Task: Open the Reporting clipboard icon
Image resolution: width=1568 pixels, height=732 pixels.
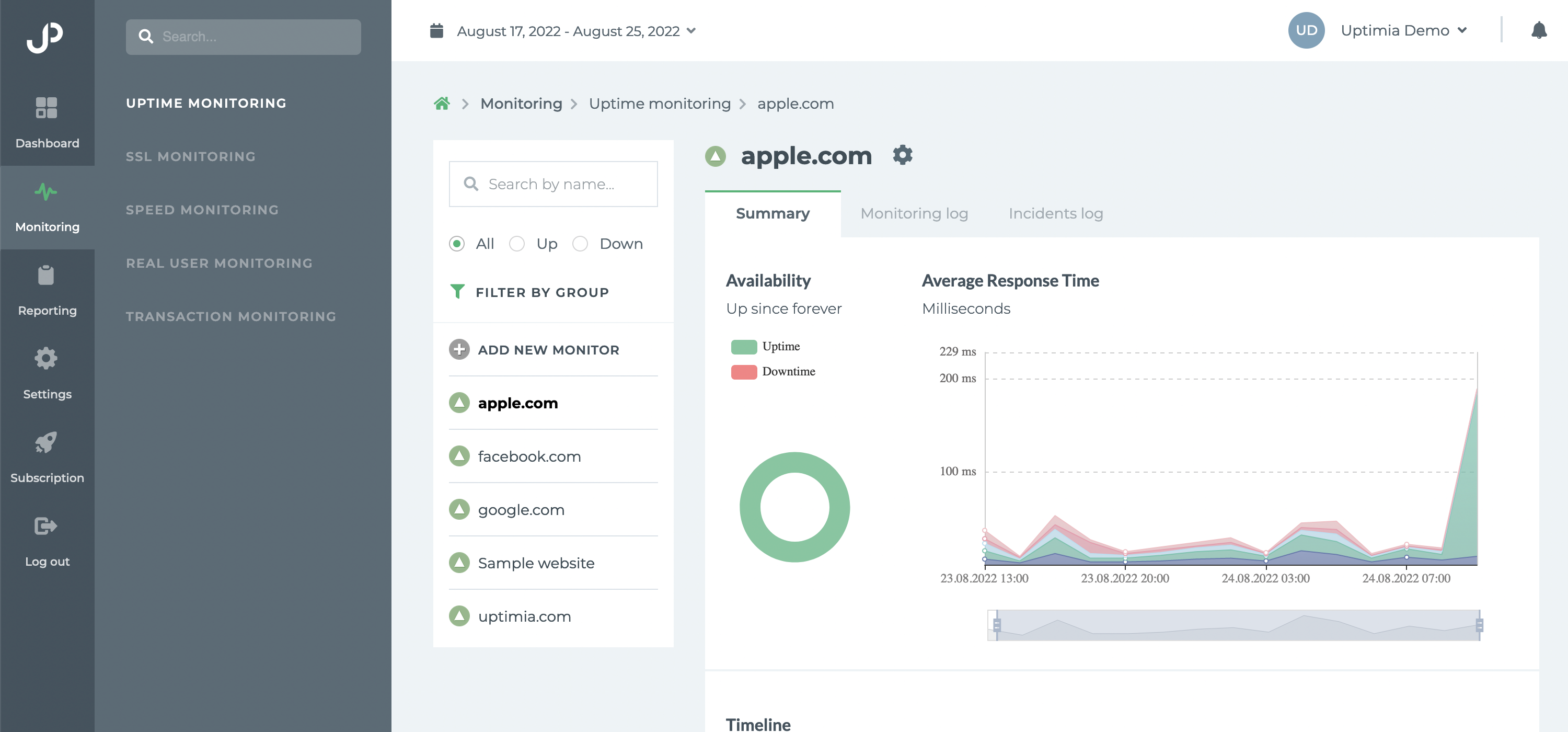Action: (47, 275)
